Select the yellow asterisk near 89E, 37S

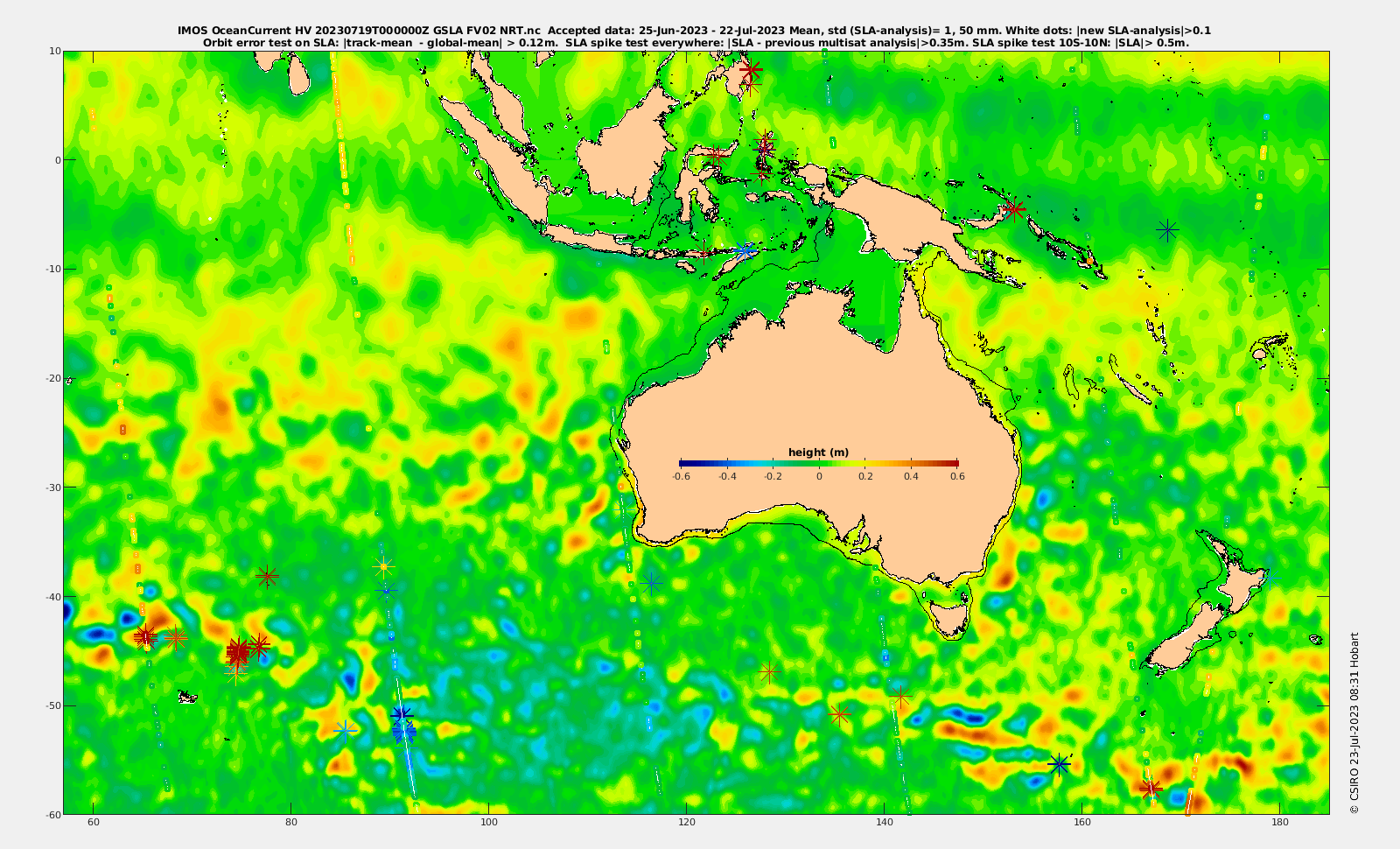click(382, 565)
